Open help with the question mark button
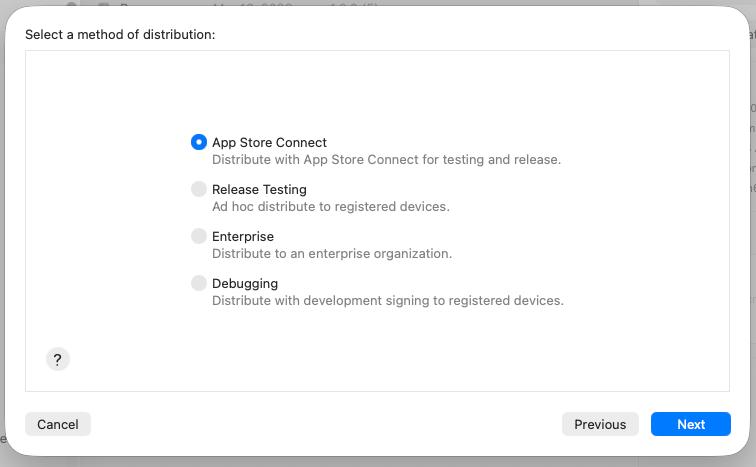The image size is (756, 467). pos(57,360)
